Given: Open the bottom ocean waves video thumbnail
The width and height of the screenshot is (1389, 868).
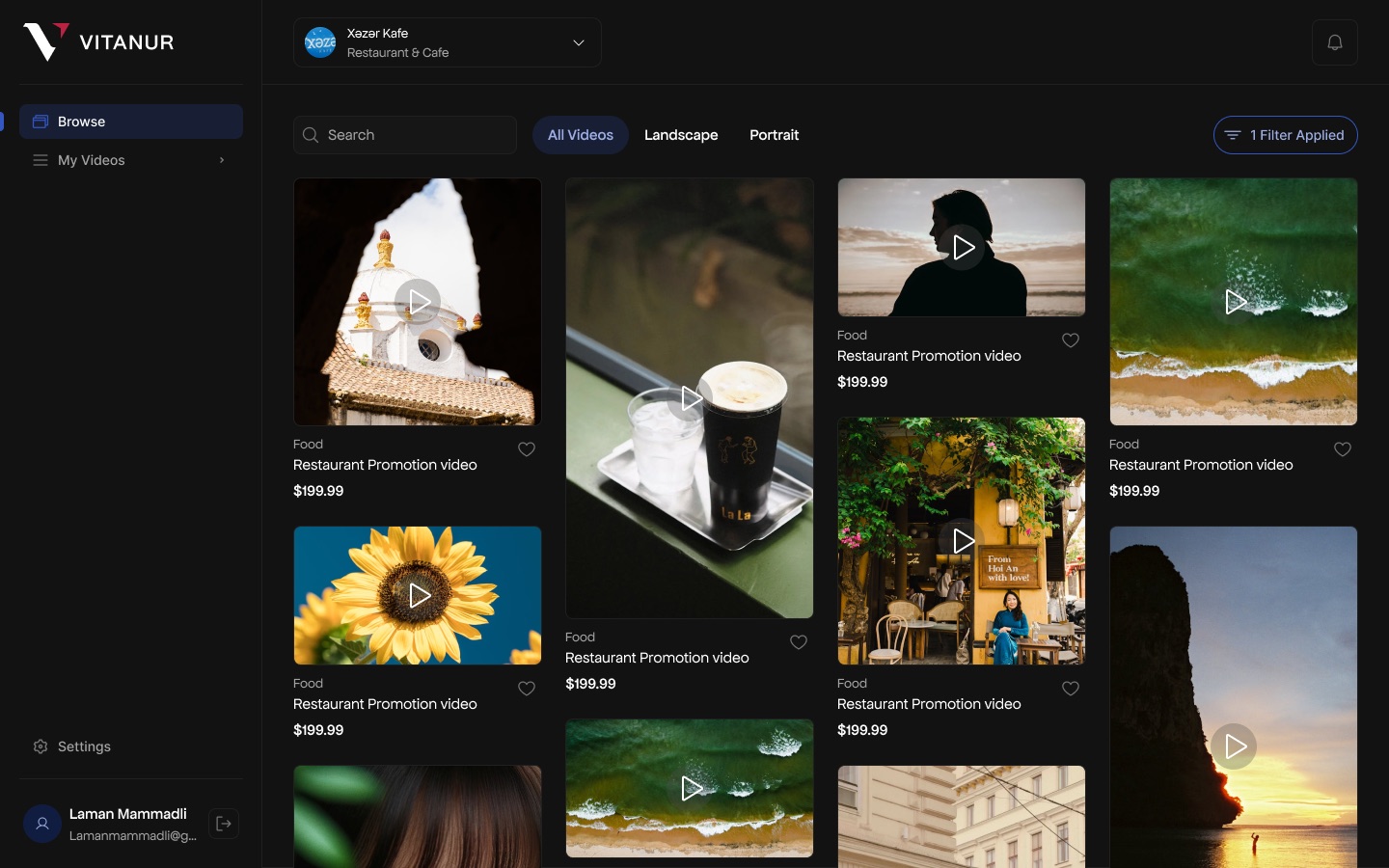Looking at the screenshot, I should 690,788.
